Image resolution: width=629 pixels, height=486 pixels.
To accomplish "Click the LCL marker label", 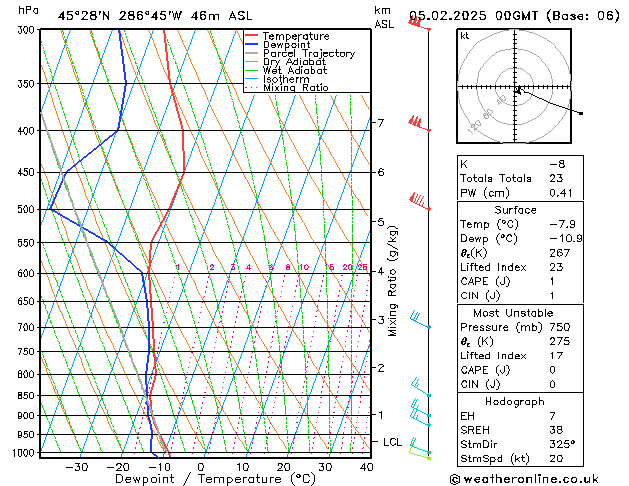I will (392, 442).
